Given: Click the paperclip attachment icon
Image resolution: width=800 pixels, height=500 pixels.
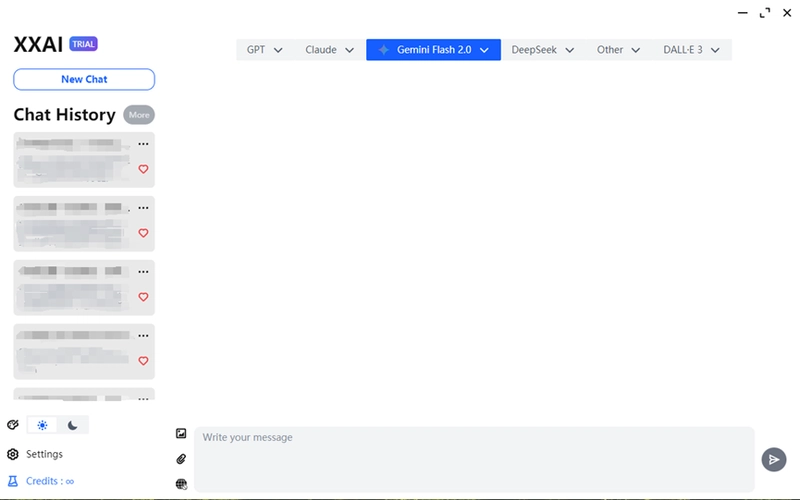Looking at the screenshot, I should (x=181, y=459).
